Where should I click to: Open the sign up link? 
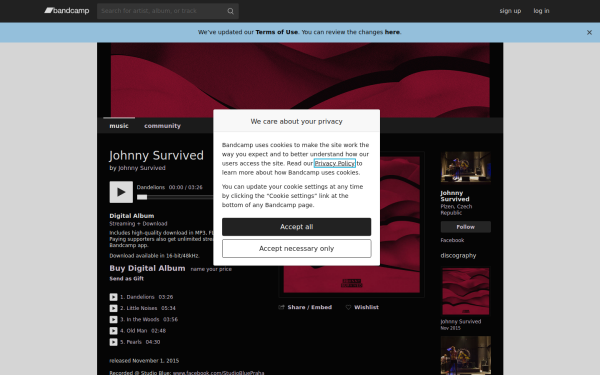(510, 11)
